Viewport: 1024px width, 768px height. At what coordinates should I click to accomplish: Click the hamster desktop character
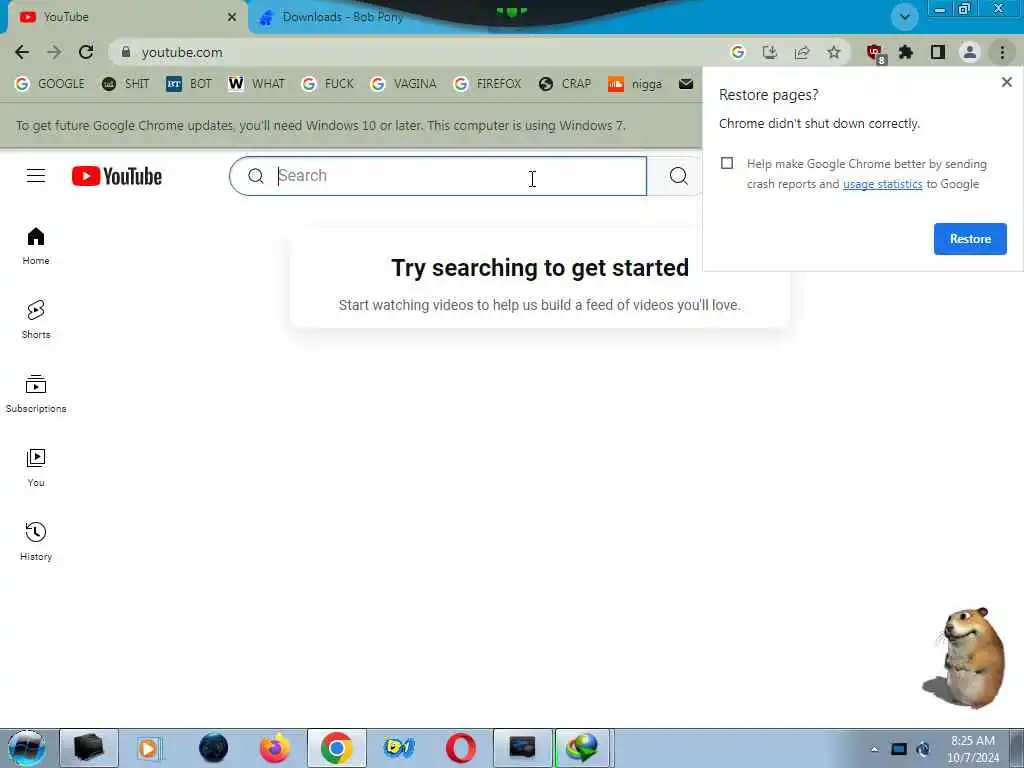965,658
